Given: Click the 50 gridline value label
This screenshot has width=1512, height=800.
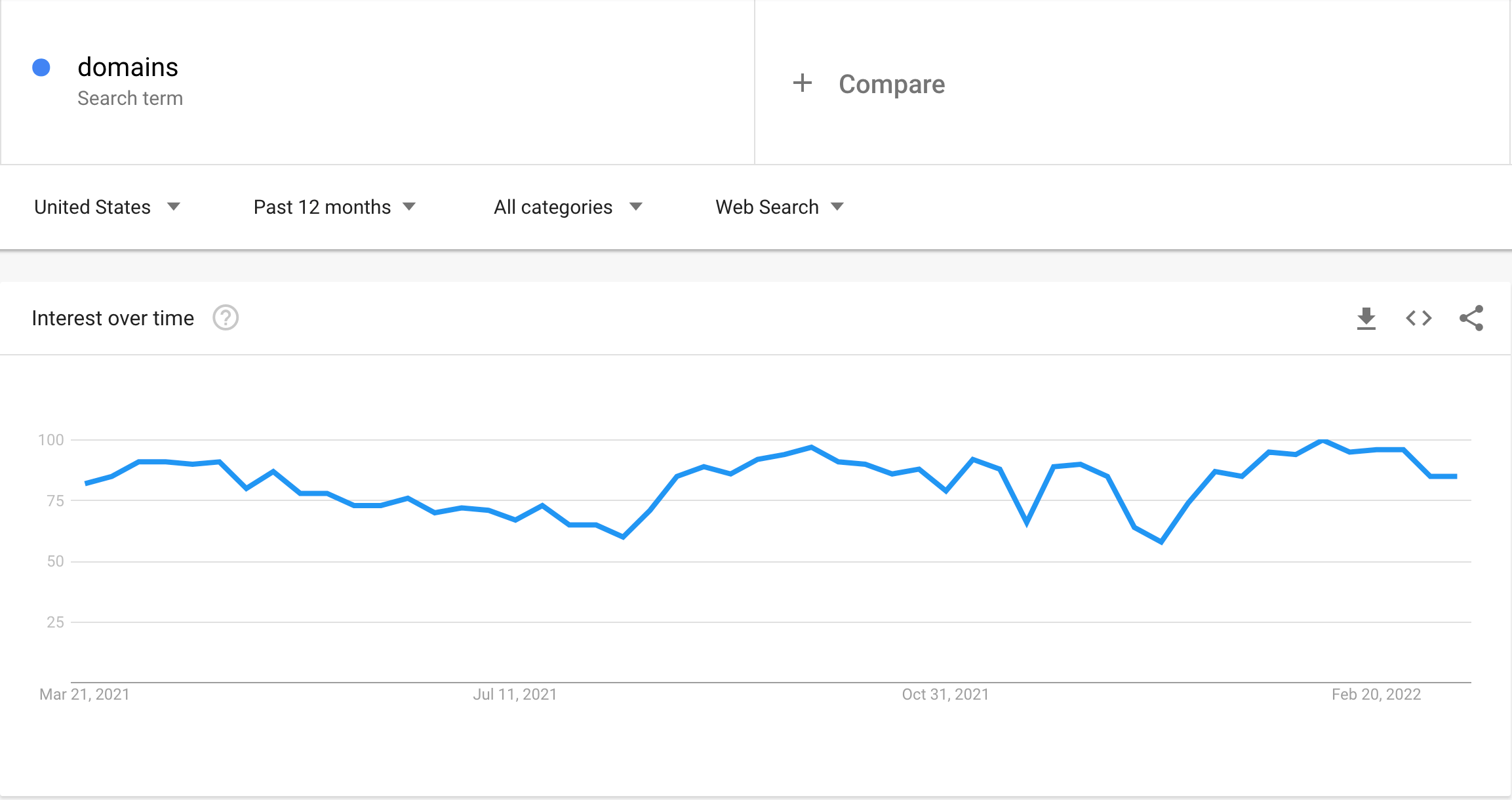Looking at the screenshot, I should (56, 561).
